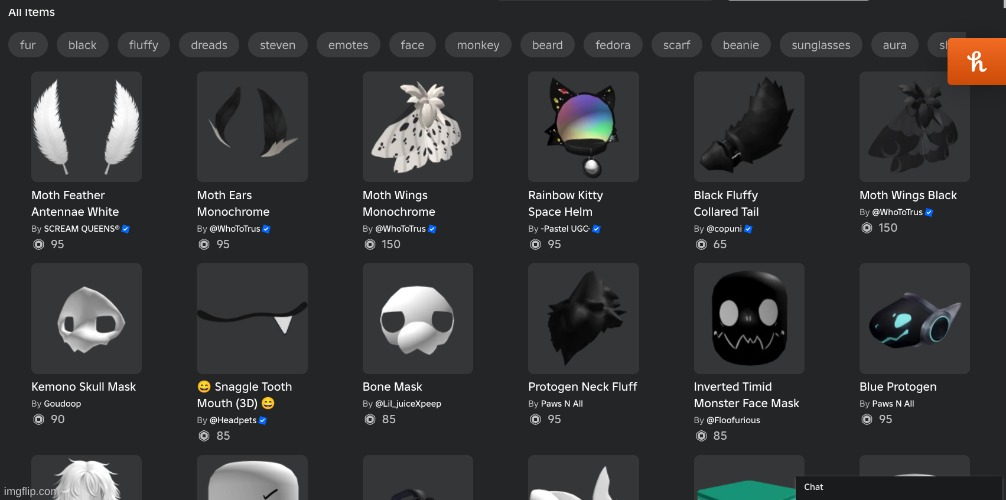Open Black Fluffy Collared Tail image
This screenshot has height=500, width=1006.
(x=749, y=126)
